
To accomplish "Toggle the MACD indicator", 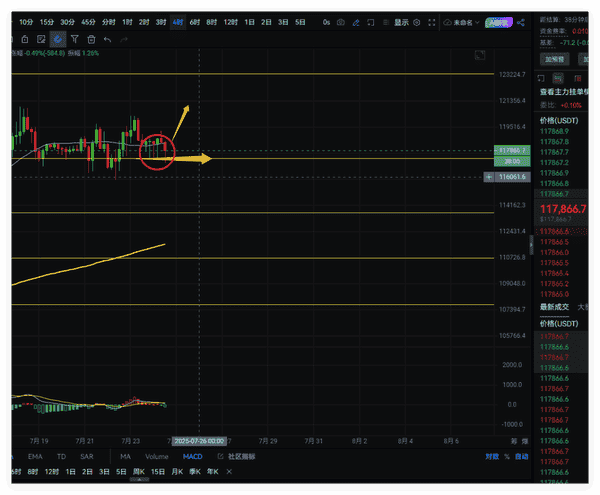I will click(192, 456).
